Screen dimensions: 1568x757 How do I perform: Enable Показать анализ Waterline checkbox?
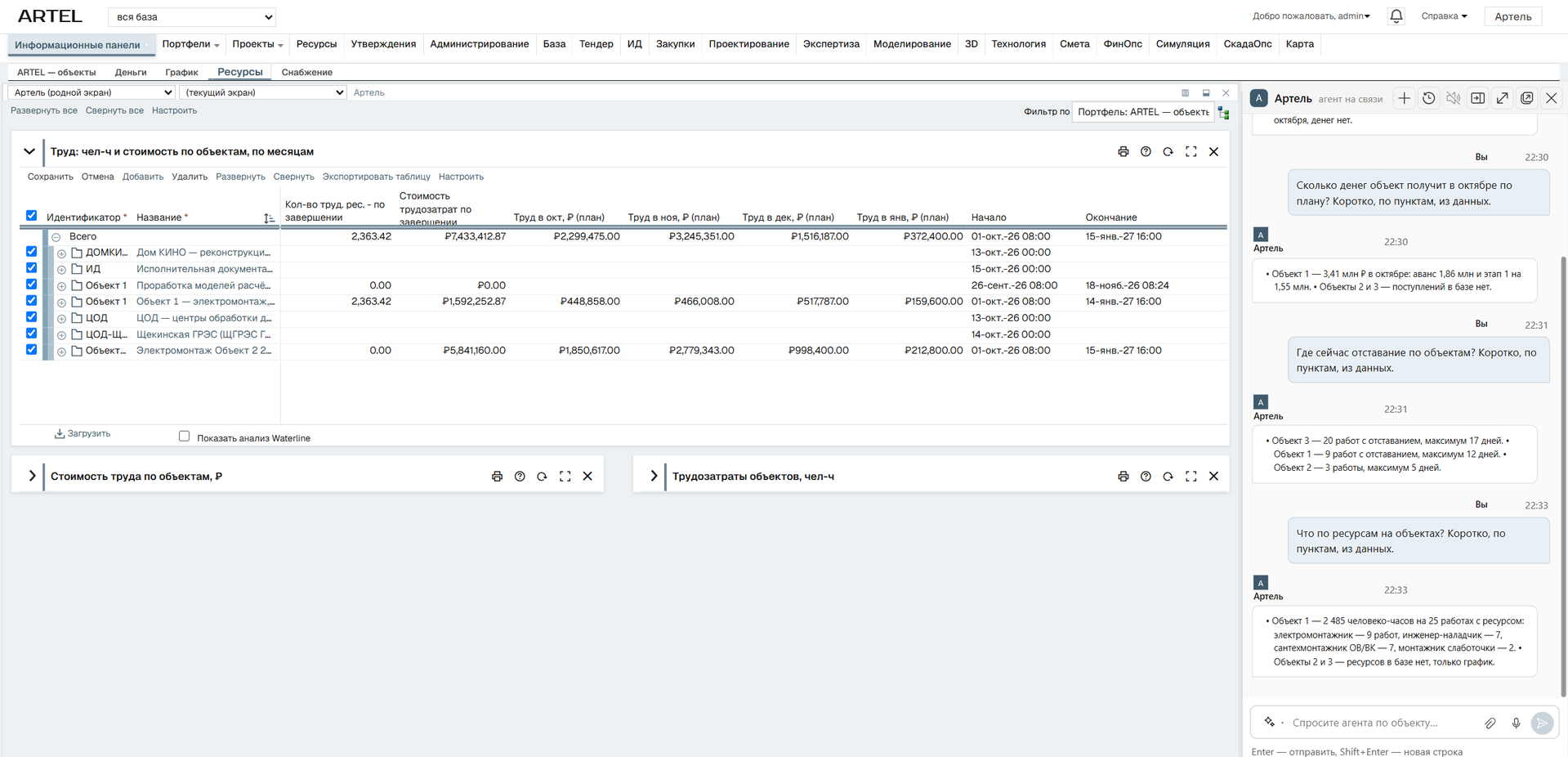(184, 437)
